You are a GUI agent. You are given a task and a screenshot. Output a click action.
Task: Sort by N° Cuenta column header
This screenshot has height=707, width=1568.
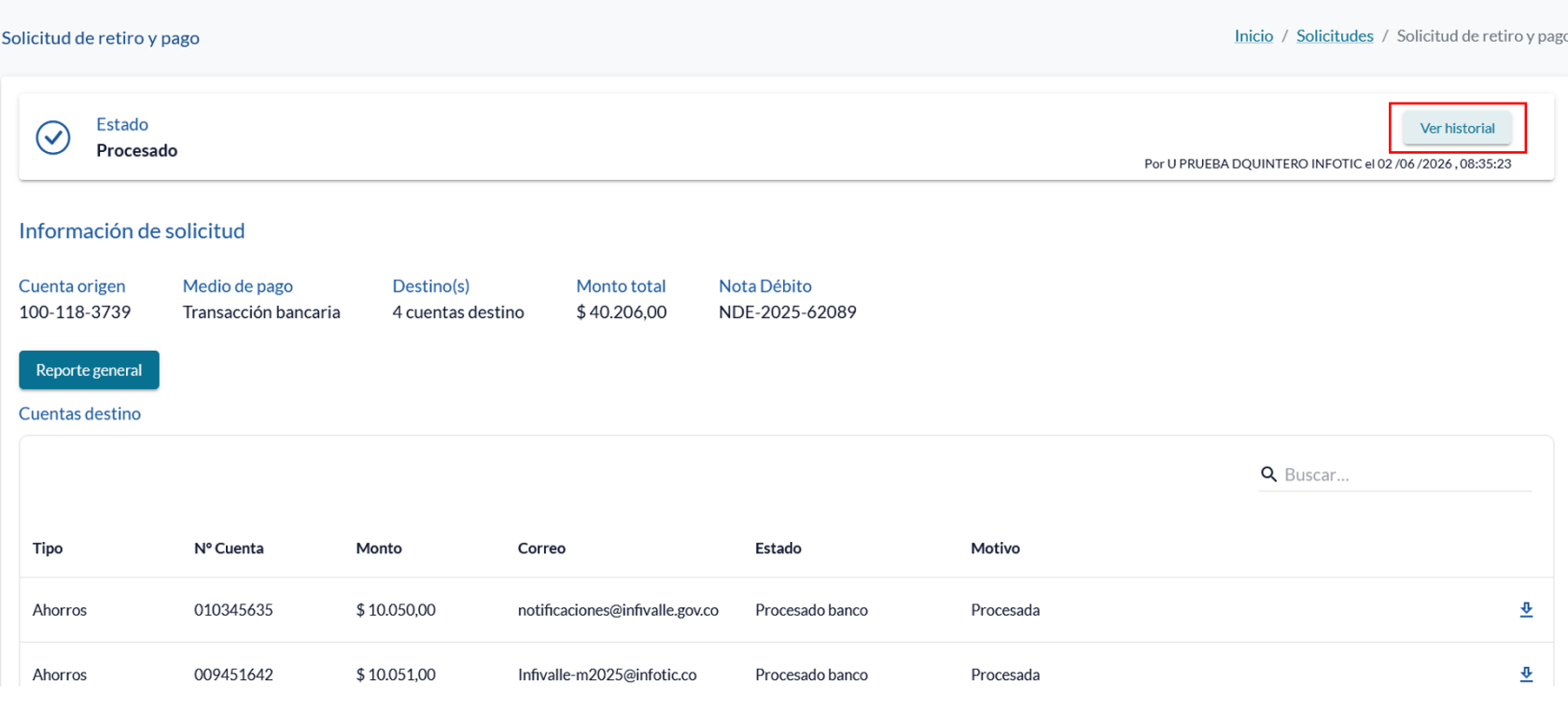[x=229, y=548]
